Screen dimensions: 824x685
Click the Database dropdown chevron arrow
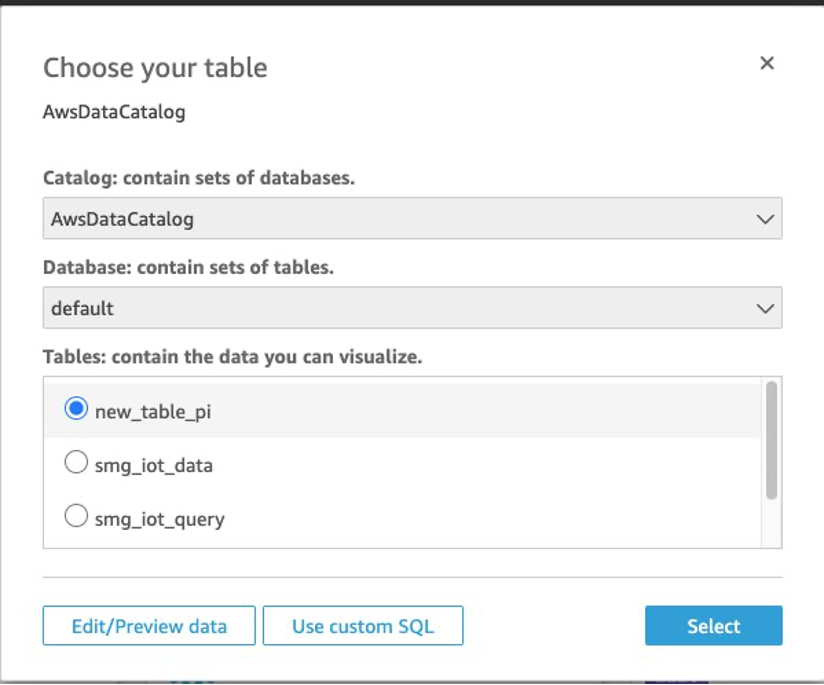click(765, 309)
